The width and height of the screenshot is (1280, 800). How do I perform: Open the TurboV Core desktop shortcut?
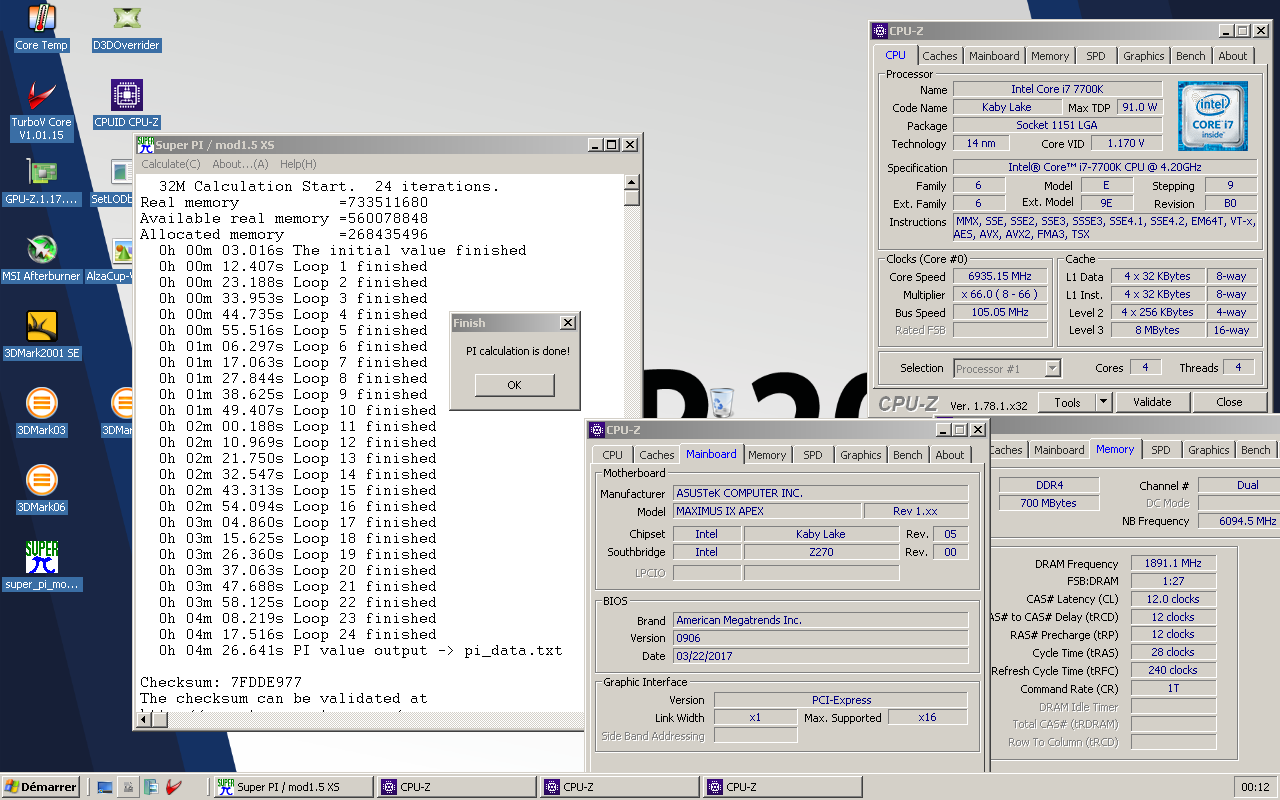(41, 110)
